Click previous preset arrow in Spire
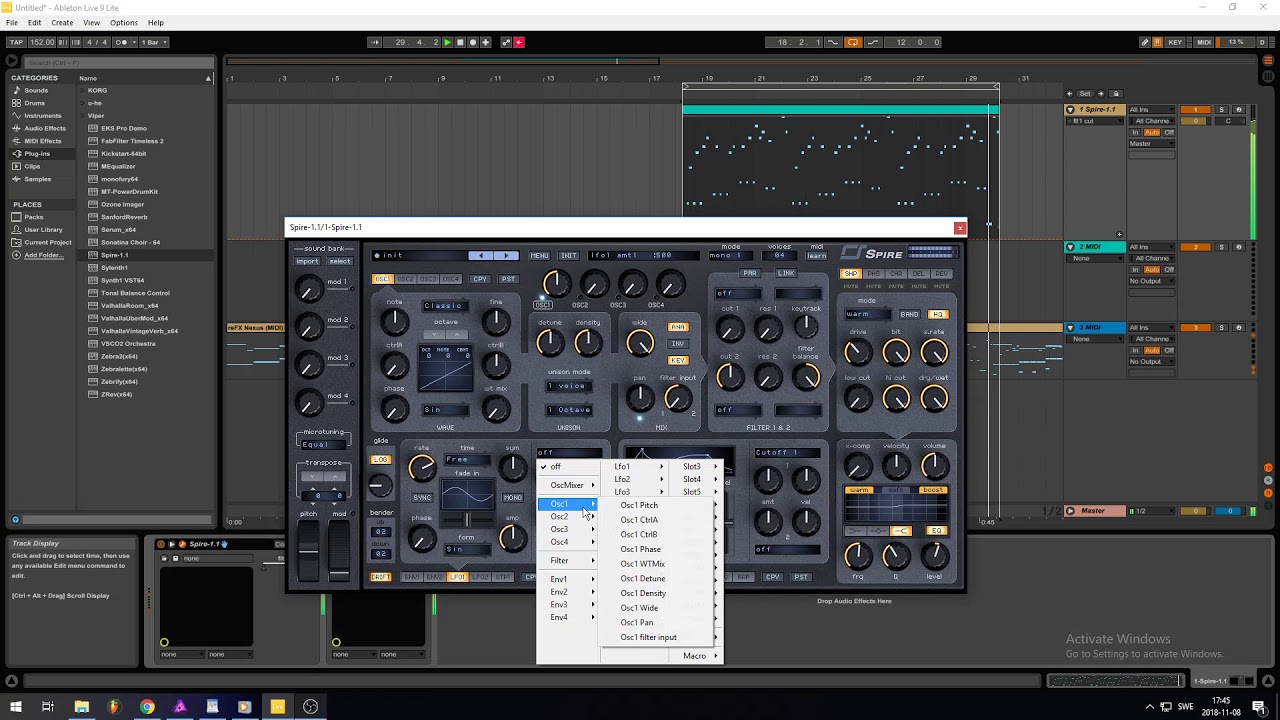Image resolution: width=1280 pixels, height=720 pixels. click(482, 255)
